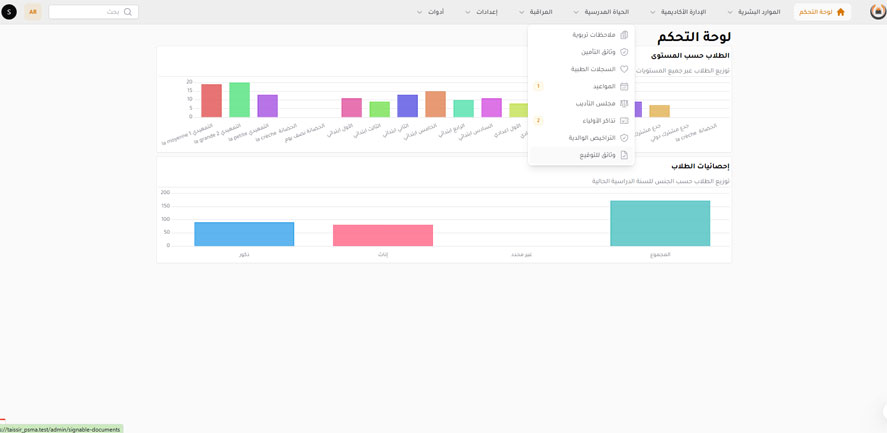Expand the إعدادات dropdown
The width and height of the screenshot is (887, 433).
(x=486, y=12)
